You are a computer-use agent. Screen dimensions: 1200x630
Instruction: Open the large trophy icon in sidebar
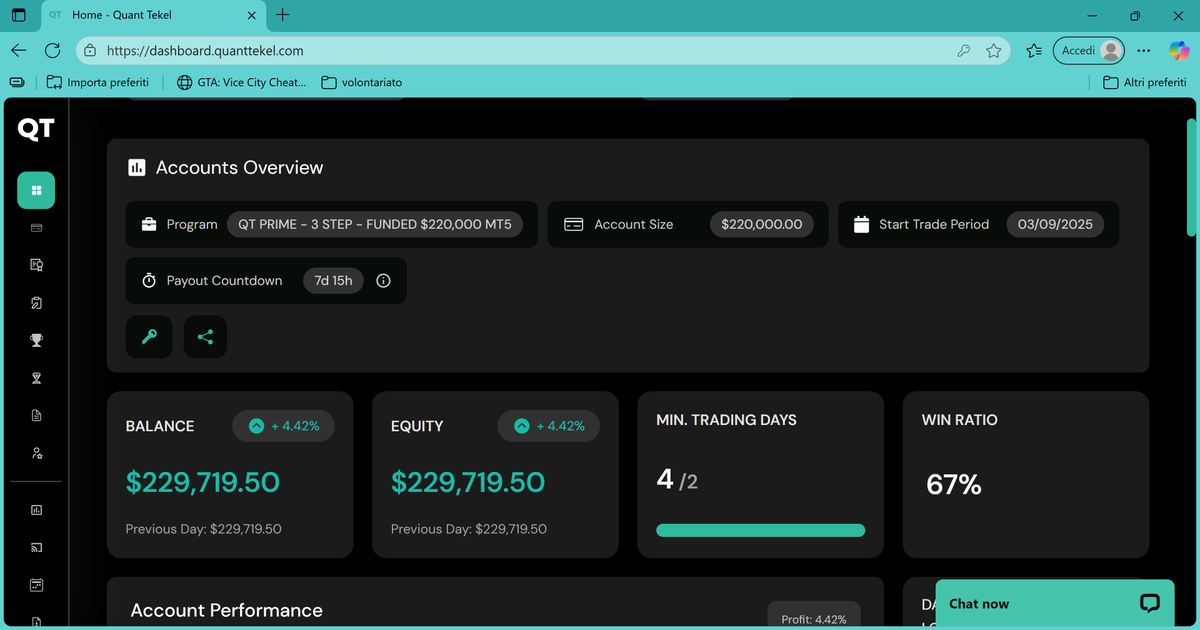[36, 340]
